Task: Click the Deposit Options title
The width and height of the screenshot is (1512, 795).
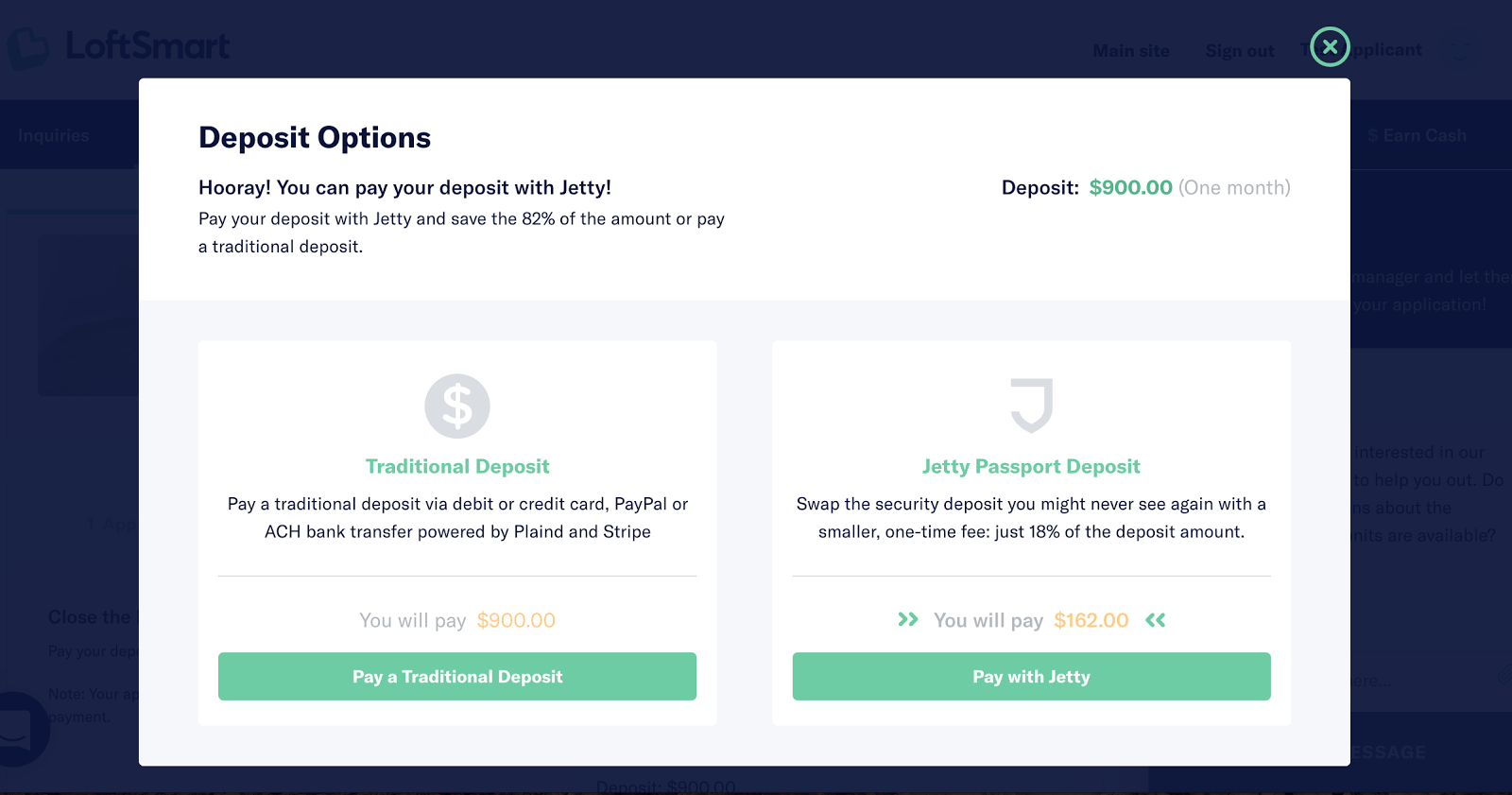Action: pyautogui.click(x=315, y=138)
